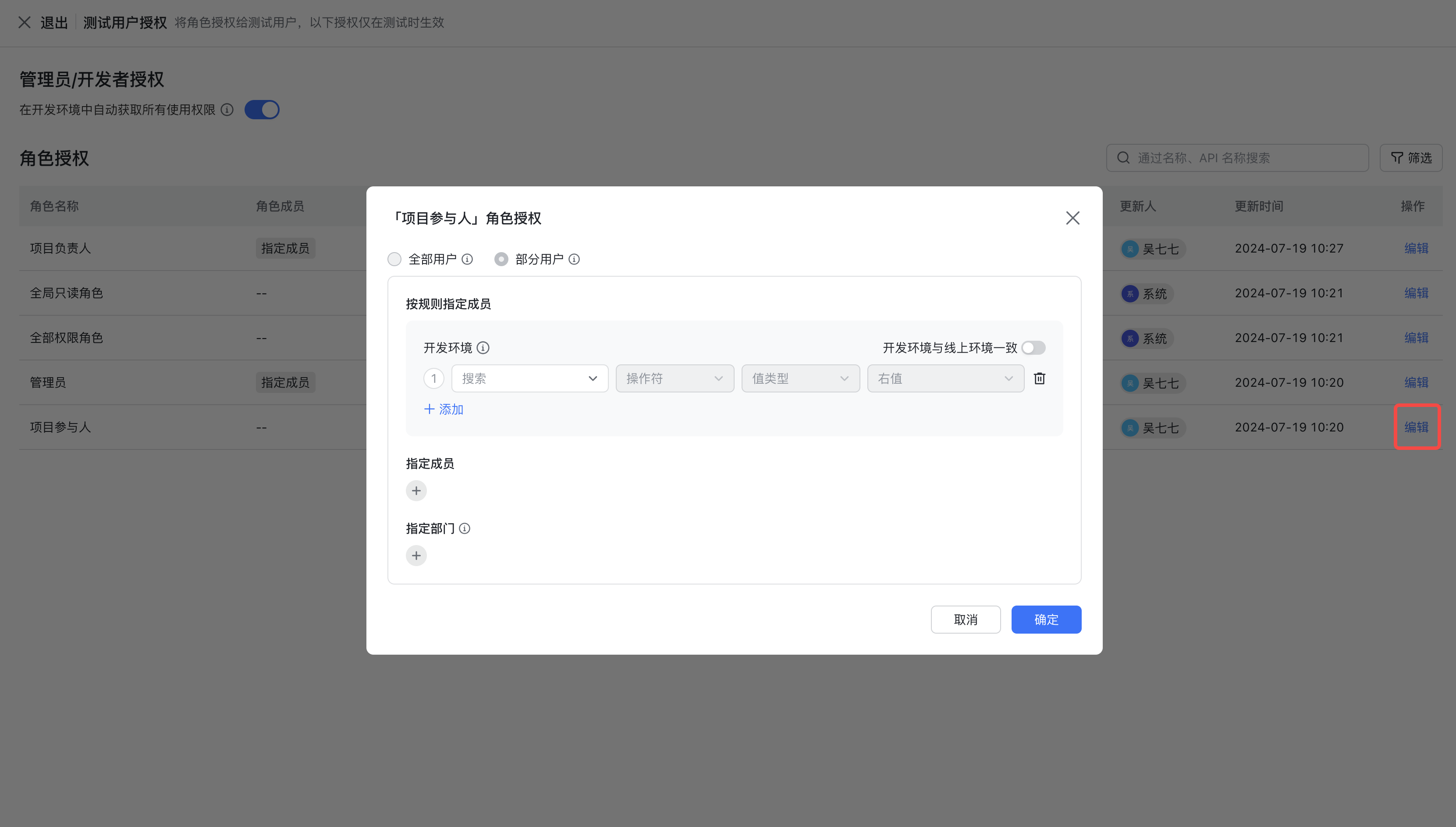Viewport: 1456px width, 827px height.
Task: Click 吴七七 avatar in 项目负责人 row
Action: [x=1129, y=249]
